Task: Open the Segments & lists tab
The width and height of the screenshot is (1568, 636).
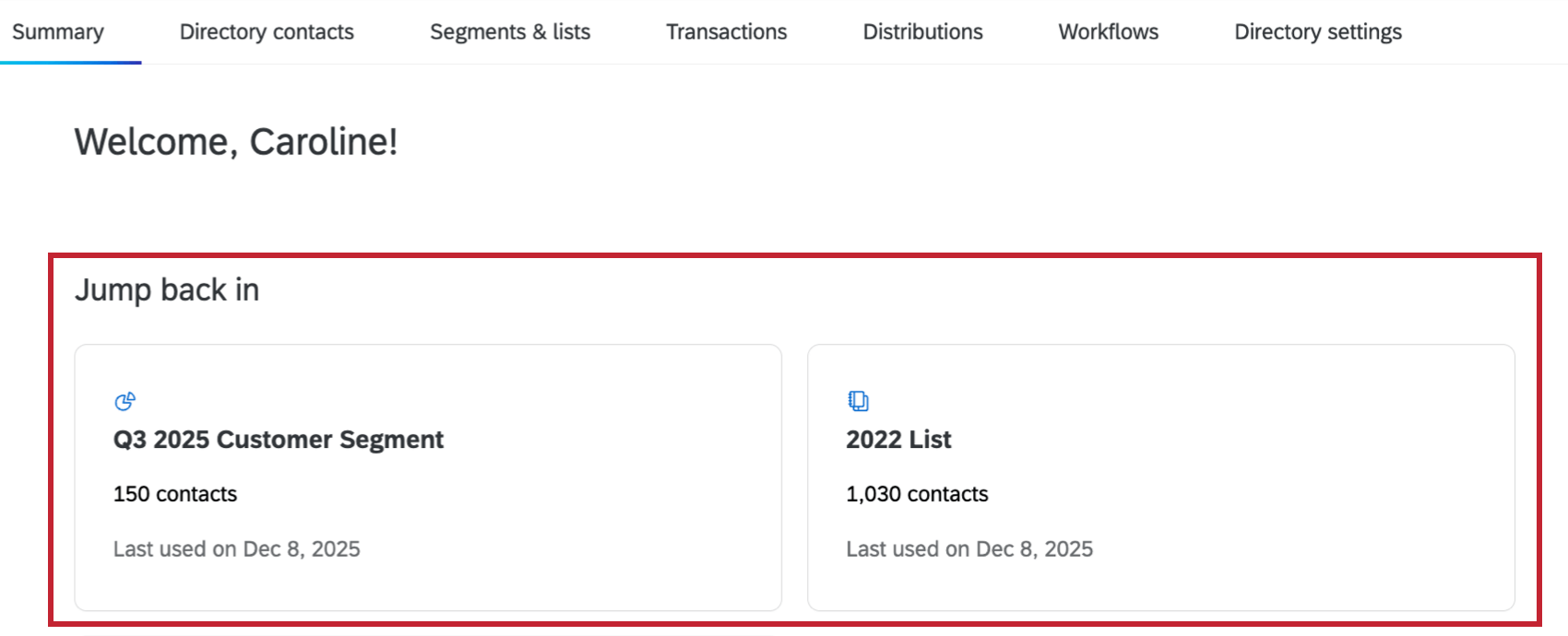Action: (x=510, y=31)
